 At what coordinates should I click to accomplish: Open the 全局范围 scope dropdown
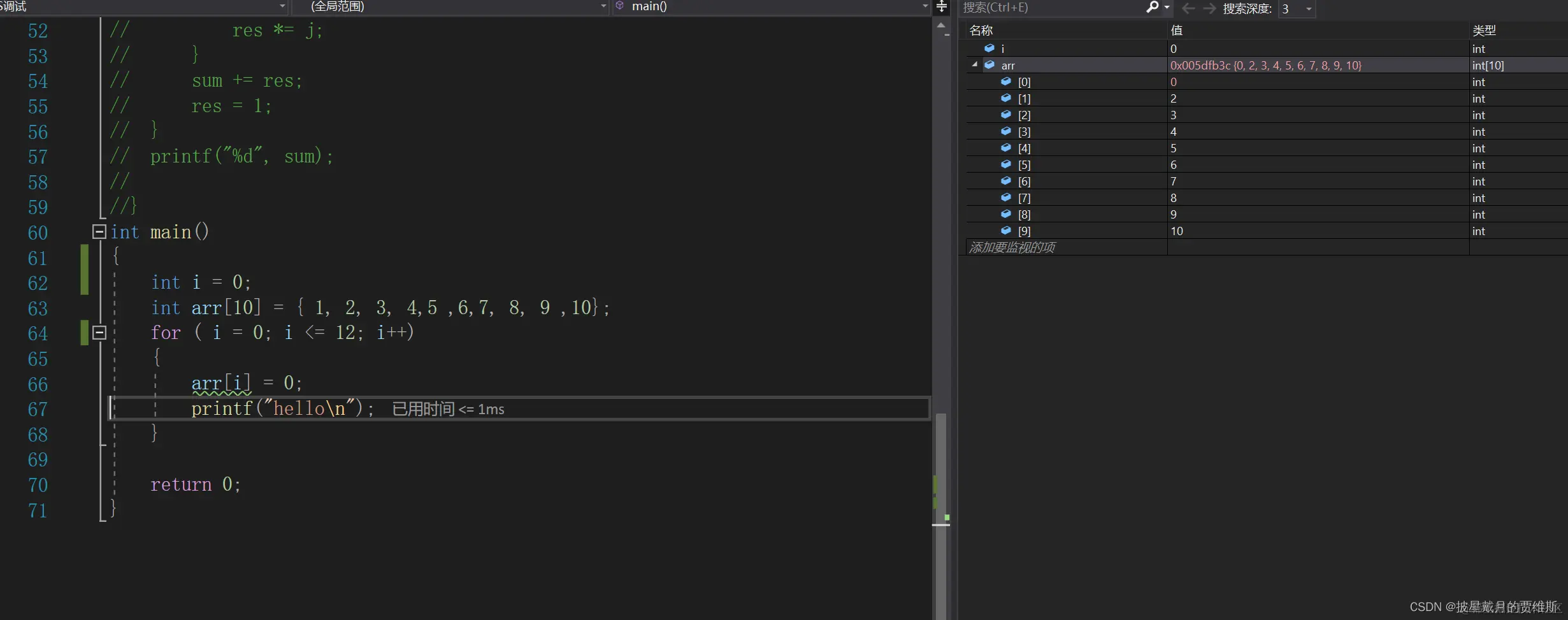point(603,6)
